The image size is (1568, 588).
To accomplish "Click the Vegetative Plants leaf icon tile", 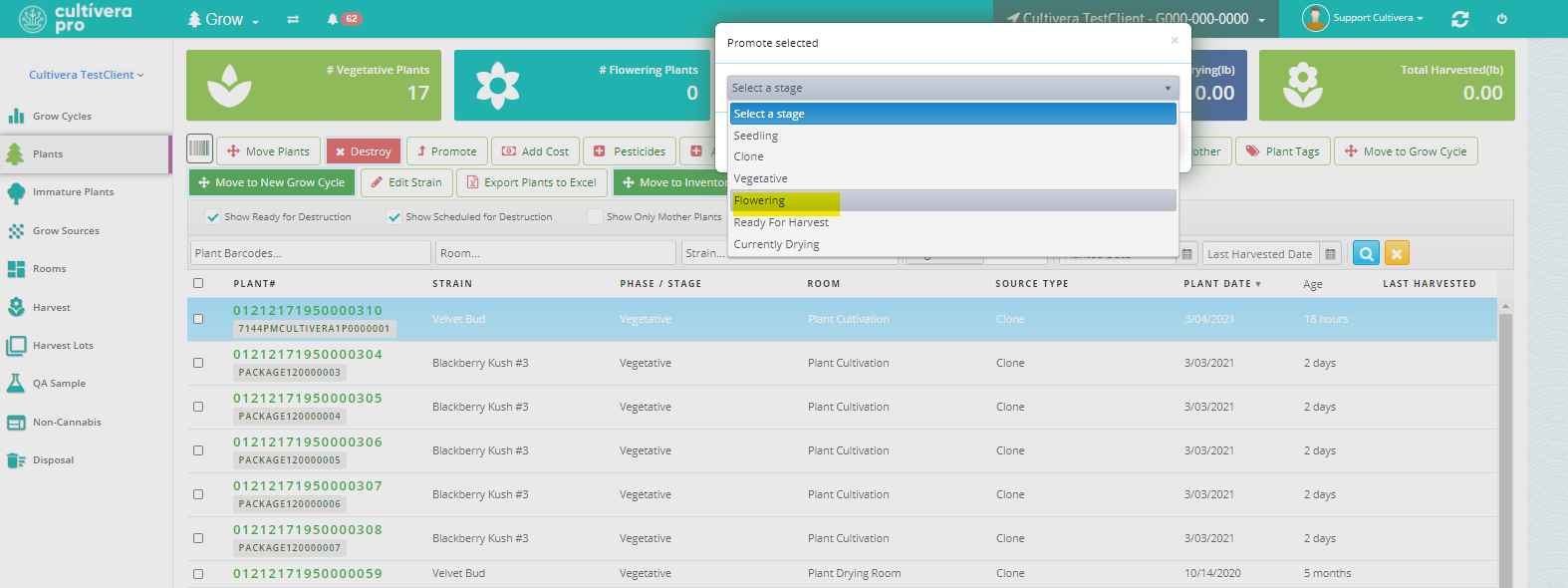I will [x=229, y=86].
